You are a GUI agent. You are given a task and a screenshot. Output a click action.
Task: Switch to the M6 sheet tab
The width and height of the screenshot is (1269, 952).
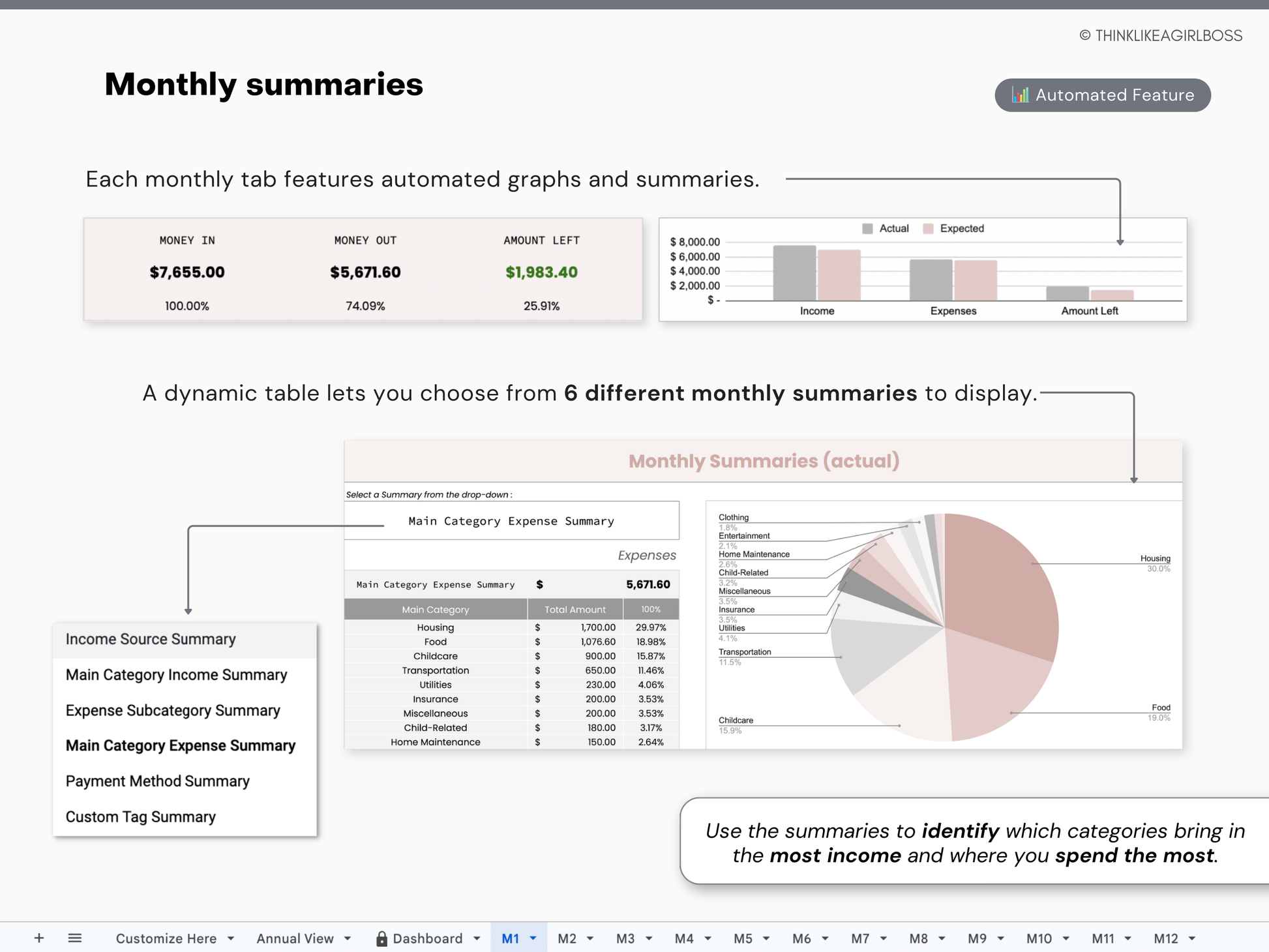pyautogui.click(x=801, y=938)
